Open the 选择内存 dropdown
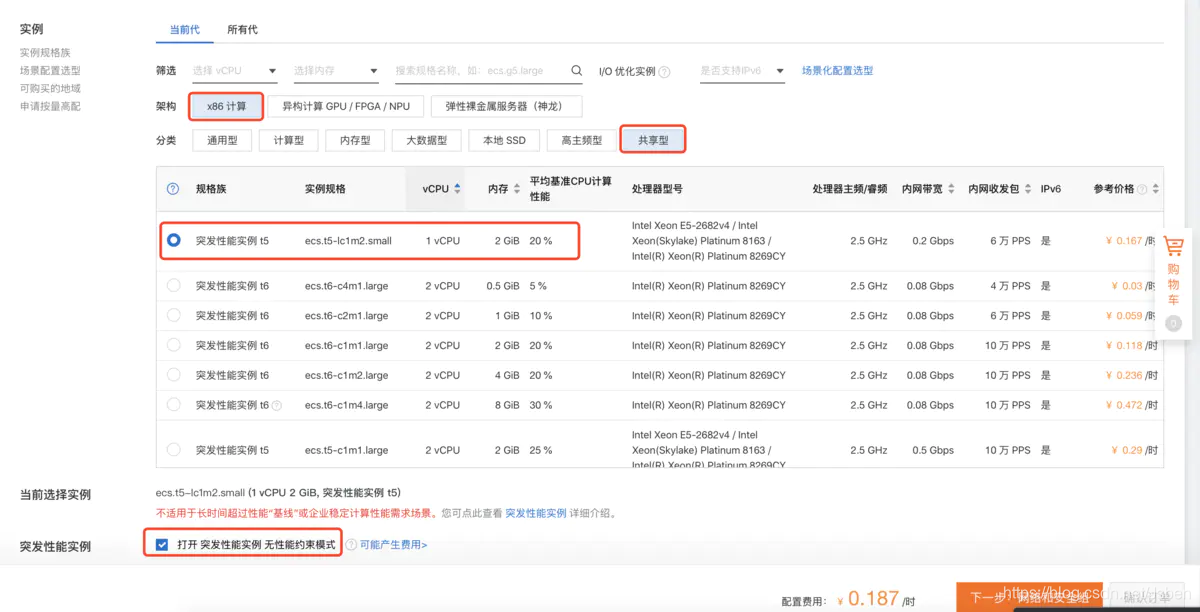Viewport: 1200px width, 612px height. click(x=335, y=71)
